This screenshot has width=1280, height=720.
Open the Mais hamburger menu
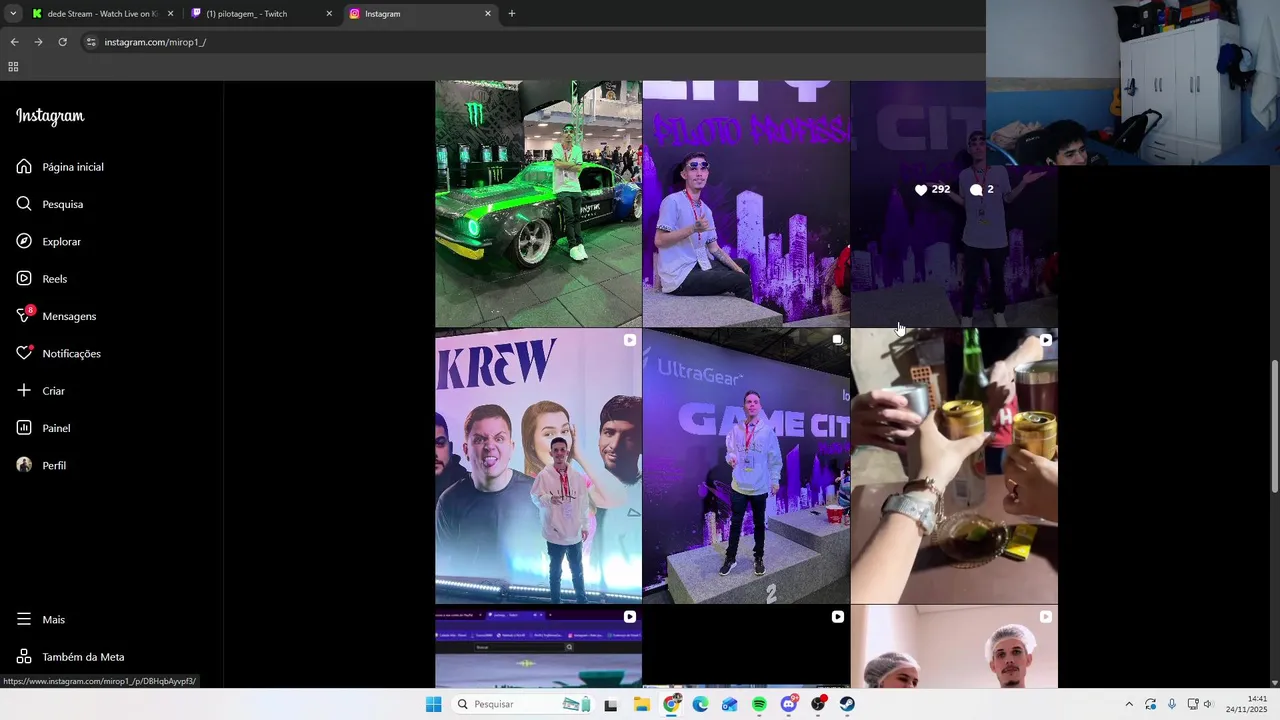pos(40,620)
